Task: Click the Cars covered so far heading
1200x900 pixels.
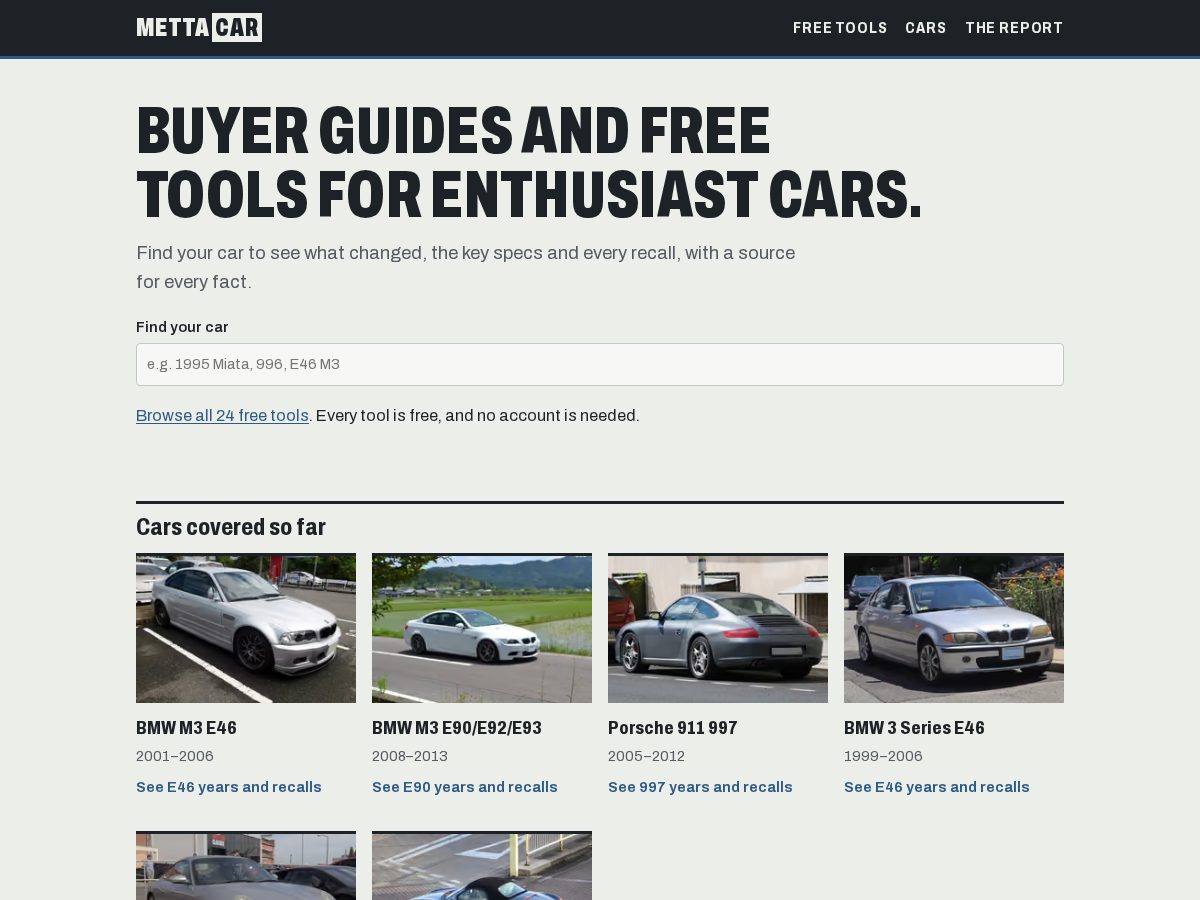Action: 231,527
